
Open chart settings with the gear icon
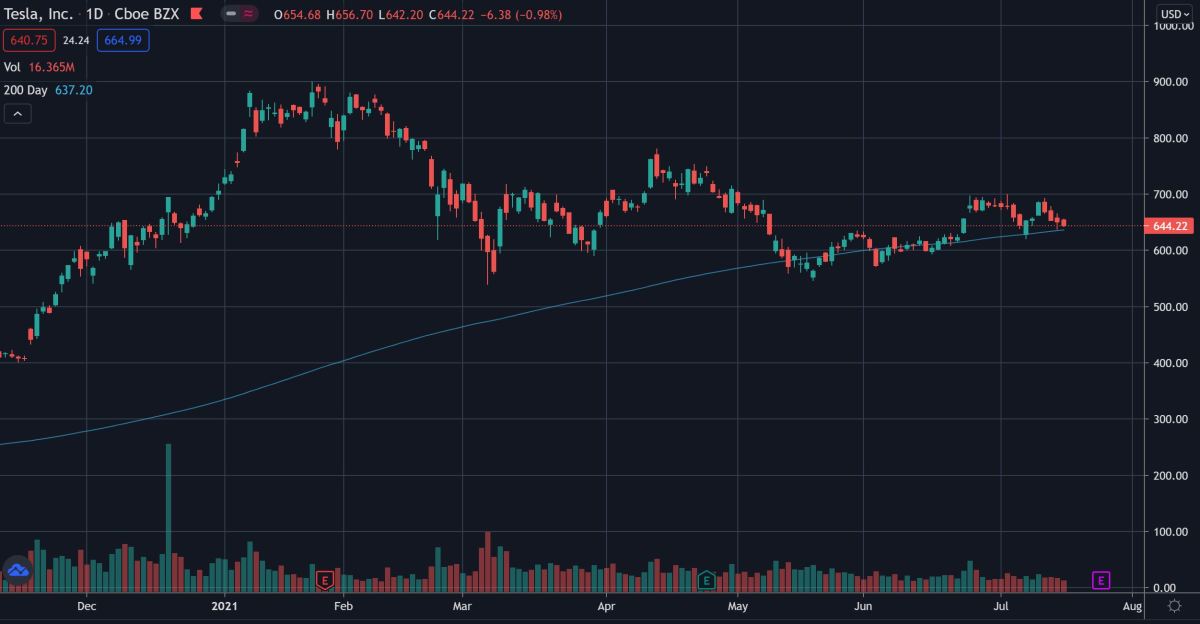tap(1174, 606)
